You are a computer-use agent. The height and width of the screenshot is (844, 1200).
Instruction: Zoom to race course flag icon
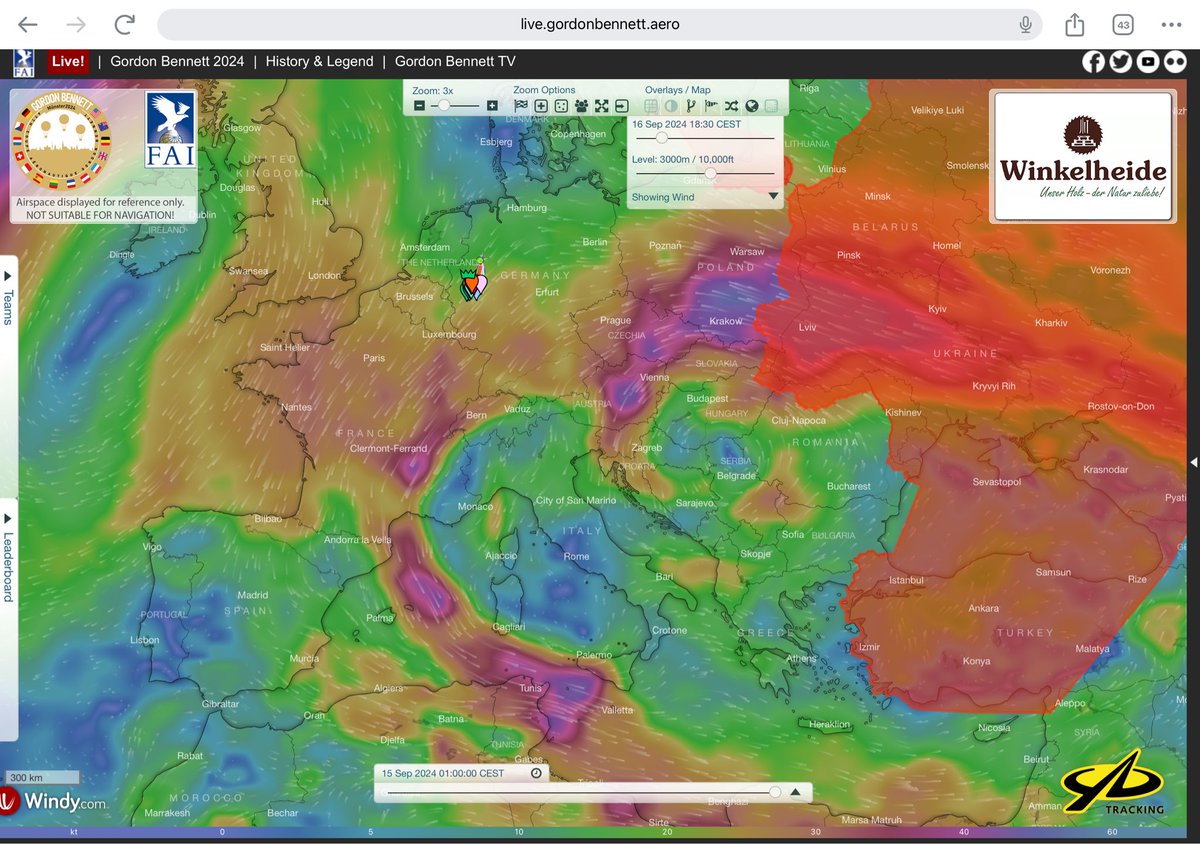521,105
